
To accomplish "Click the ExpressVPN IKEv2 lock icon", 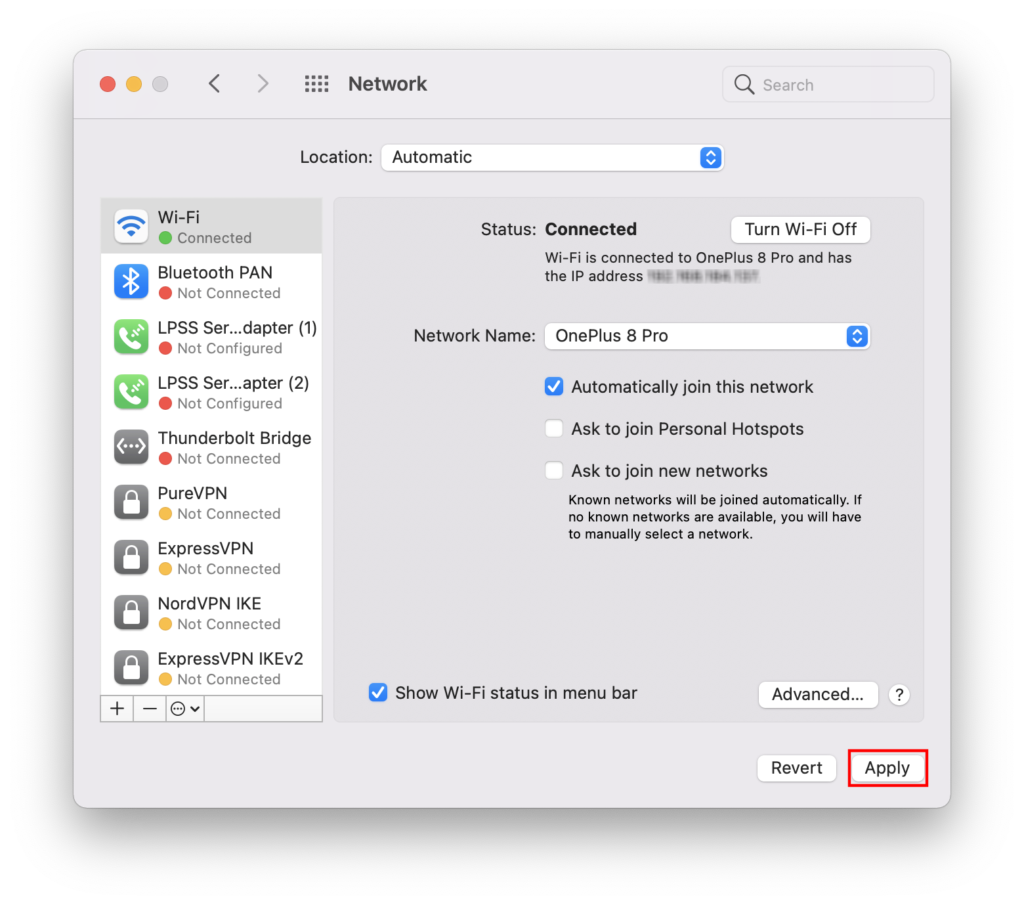I will point(131,667).
